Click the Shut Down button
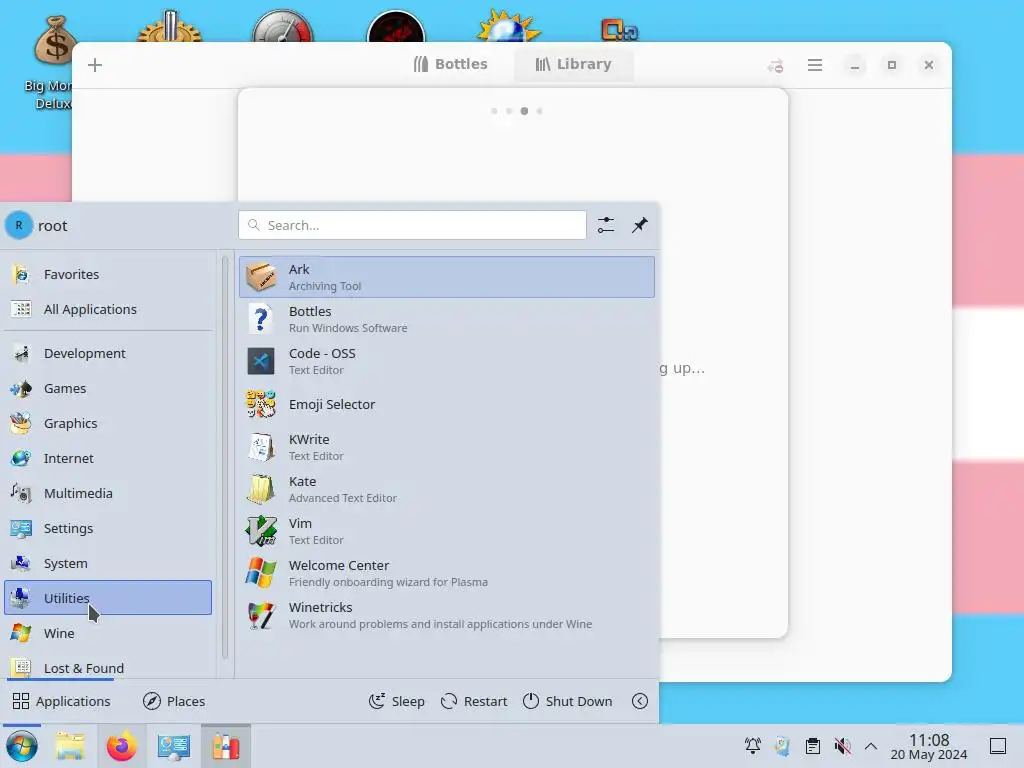 (568, 701)
